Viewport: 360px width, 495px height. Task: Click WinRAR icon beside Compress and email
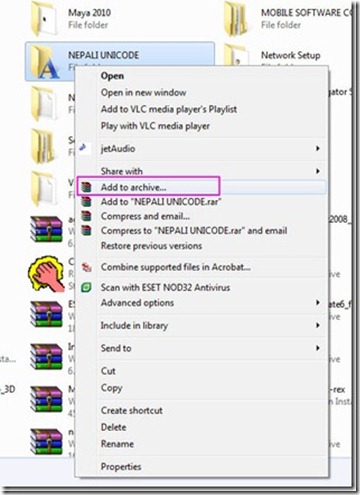click(x=86, y=216)
